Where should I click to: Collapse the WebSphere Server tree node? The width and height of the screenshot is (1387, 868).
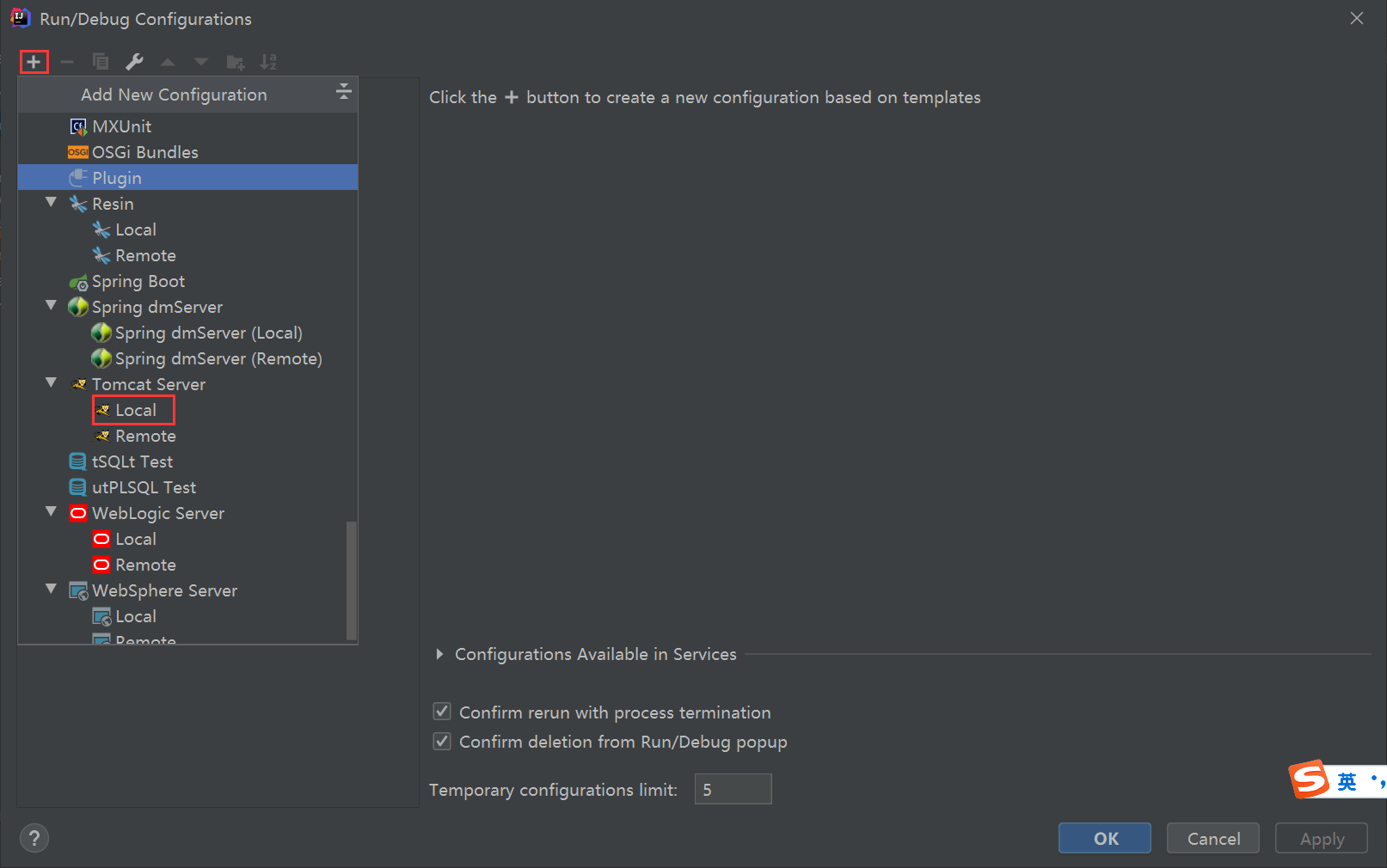pos(51,589)
